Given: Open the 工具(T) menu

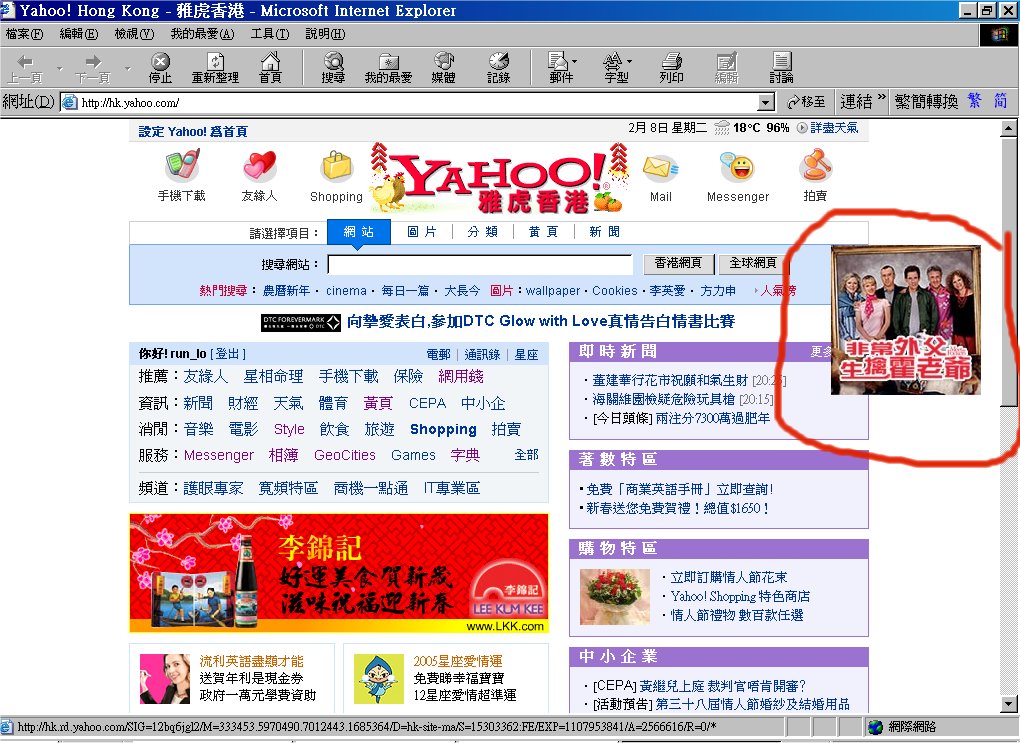Looking at the screenshot, I should click(270, 34).
